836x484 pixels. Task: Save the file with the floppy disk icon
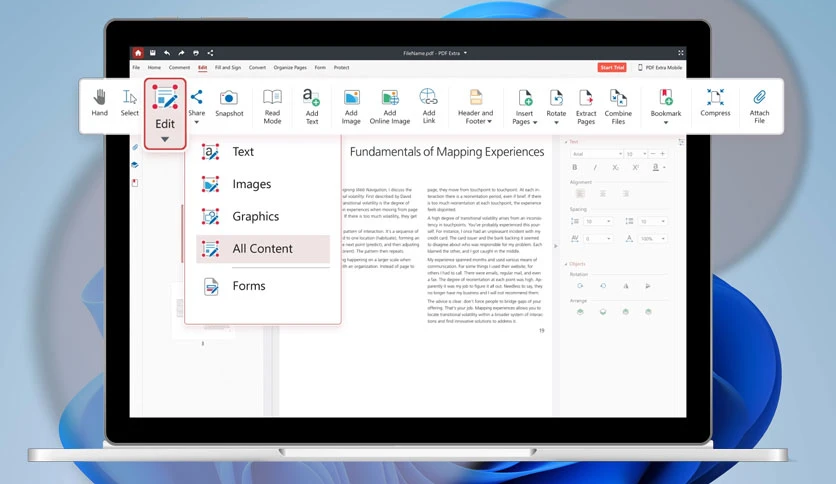click(152, 53)
